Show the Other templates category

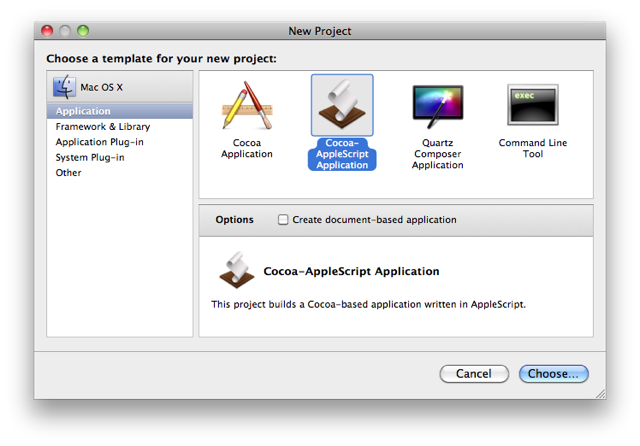point(68,172)
